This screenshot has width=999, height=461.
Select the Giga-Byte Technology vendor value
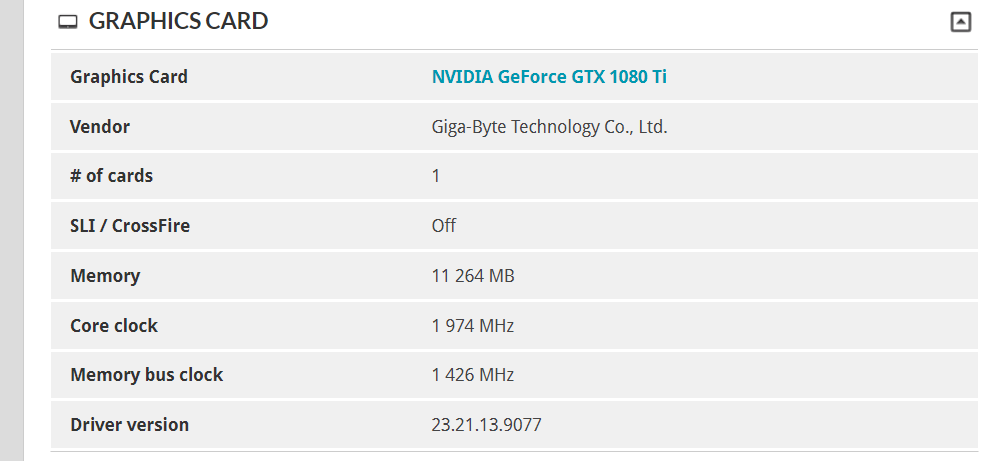pos(549,127)
